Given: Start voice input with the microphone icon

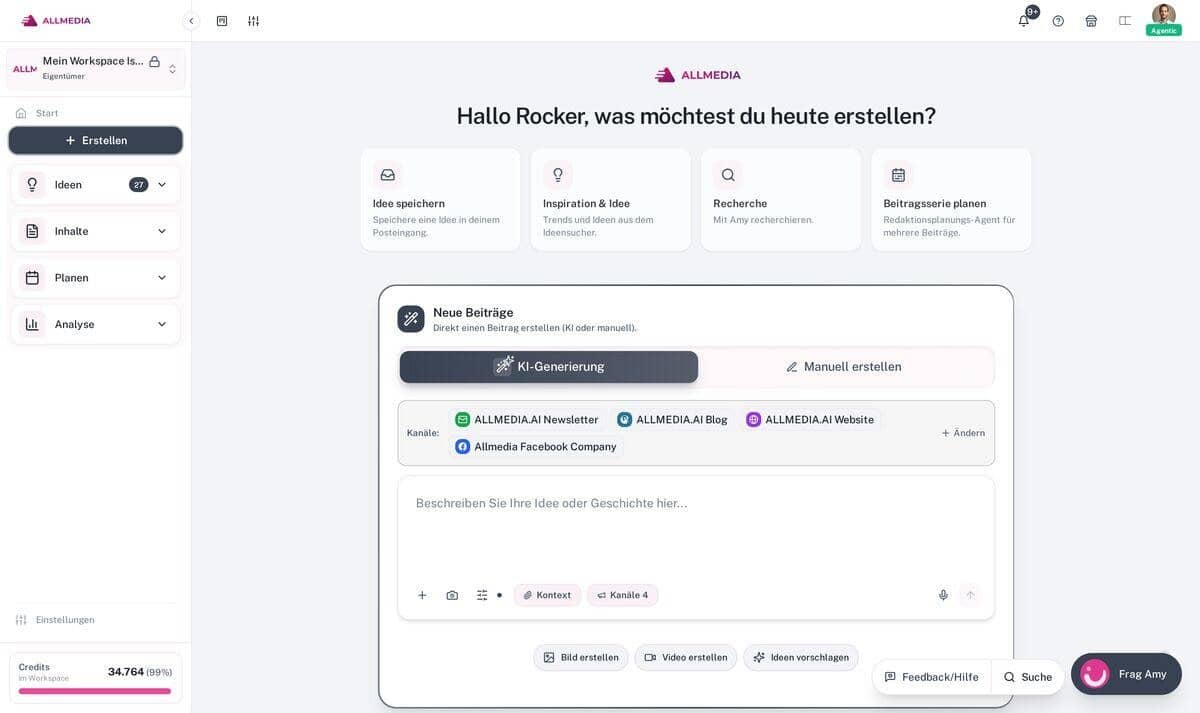Looking at the screenshot, I should [943, 595].
